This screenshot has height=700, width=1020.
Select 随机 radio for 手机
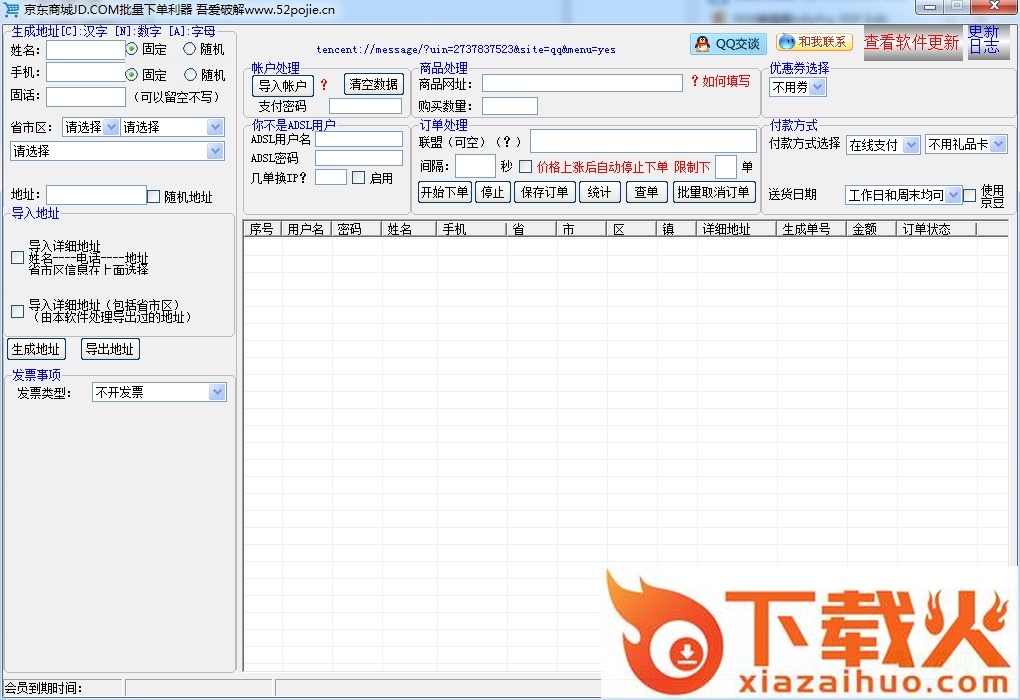point(190,75)
